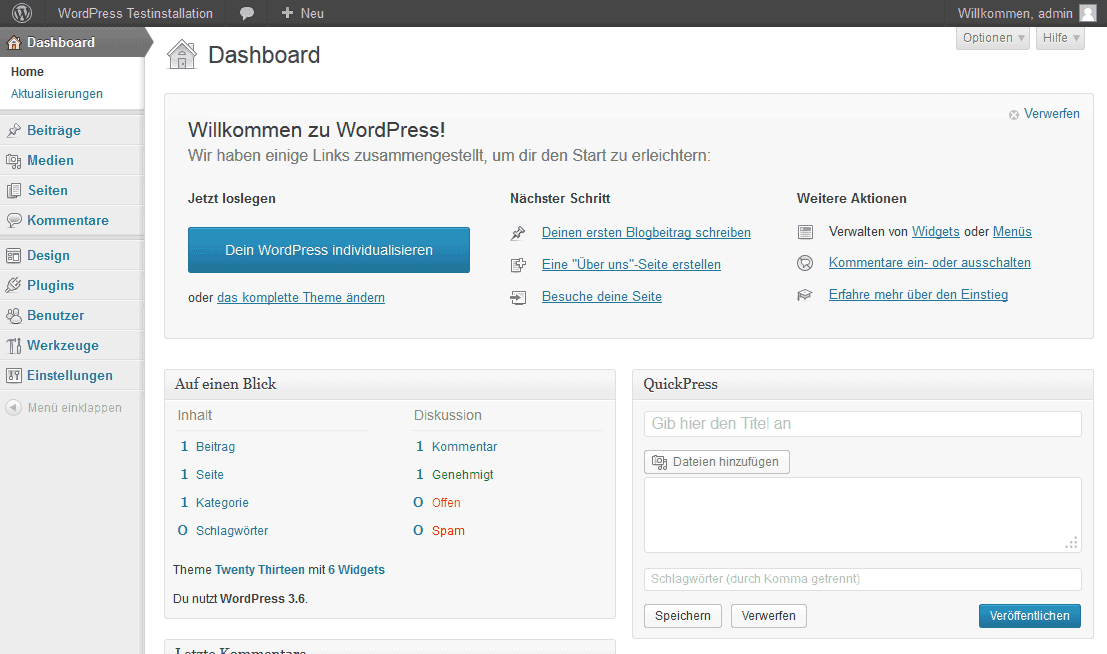Dismiss welcome panel with Verwerfen link

1051,114
